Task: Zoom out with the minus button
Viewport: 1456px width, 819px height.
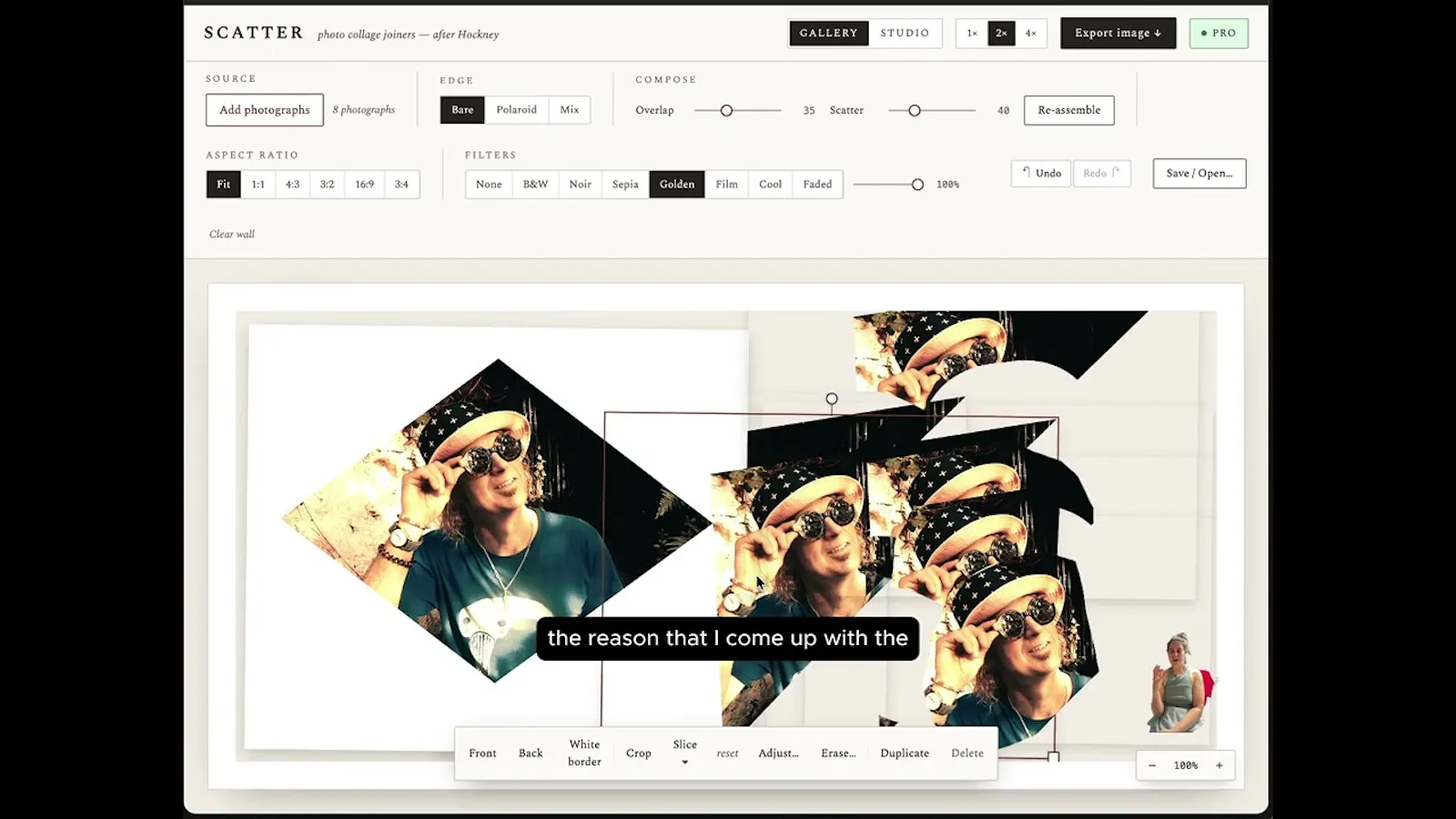Action: point(1152,765)
